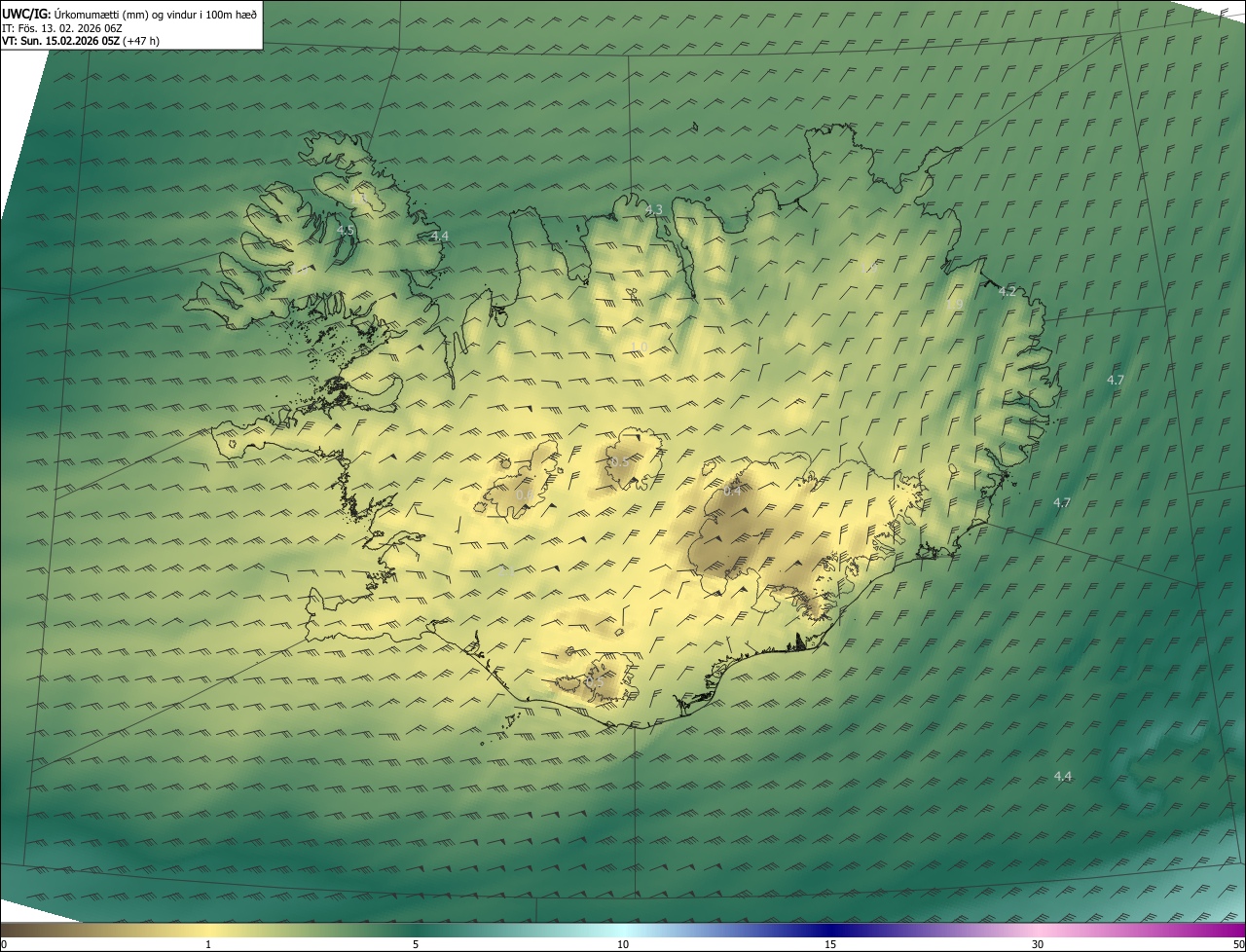Click the '10' tick on the colour scale
1246x952 pixels.
623,945
